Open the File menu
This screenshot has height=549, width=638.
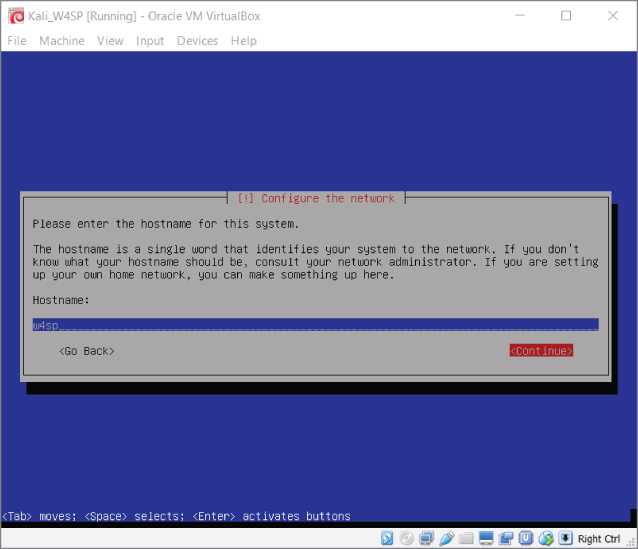17,41
